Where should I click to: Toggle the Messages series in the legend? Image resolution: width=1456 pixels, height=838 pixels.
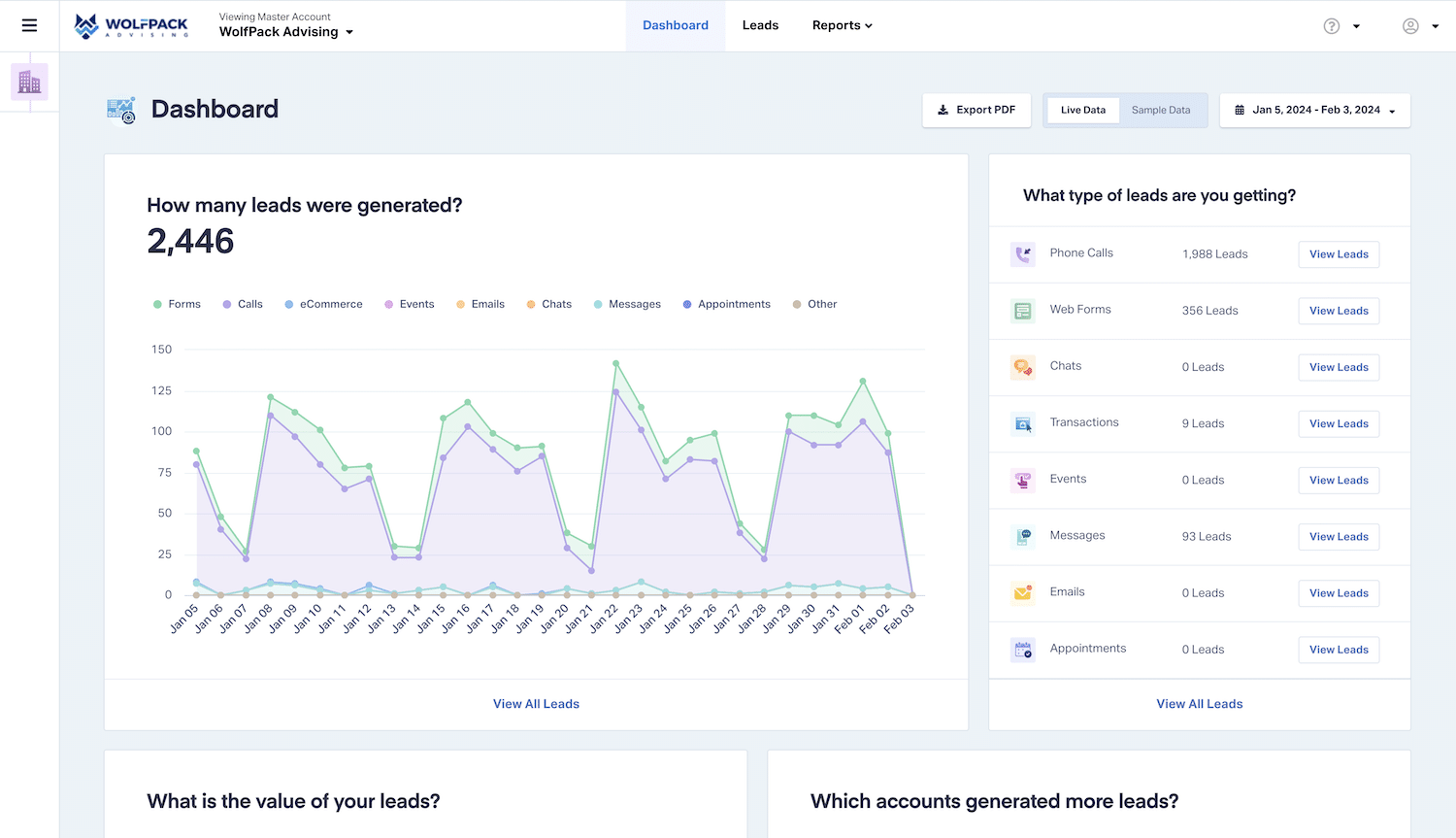coord(627,304)
